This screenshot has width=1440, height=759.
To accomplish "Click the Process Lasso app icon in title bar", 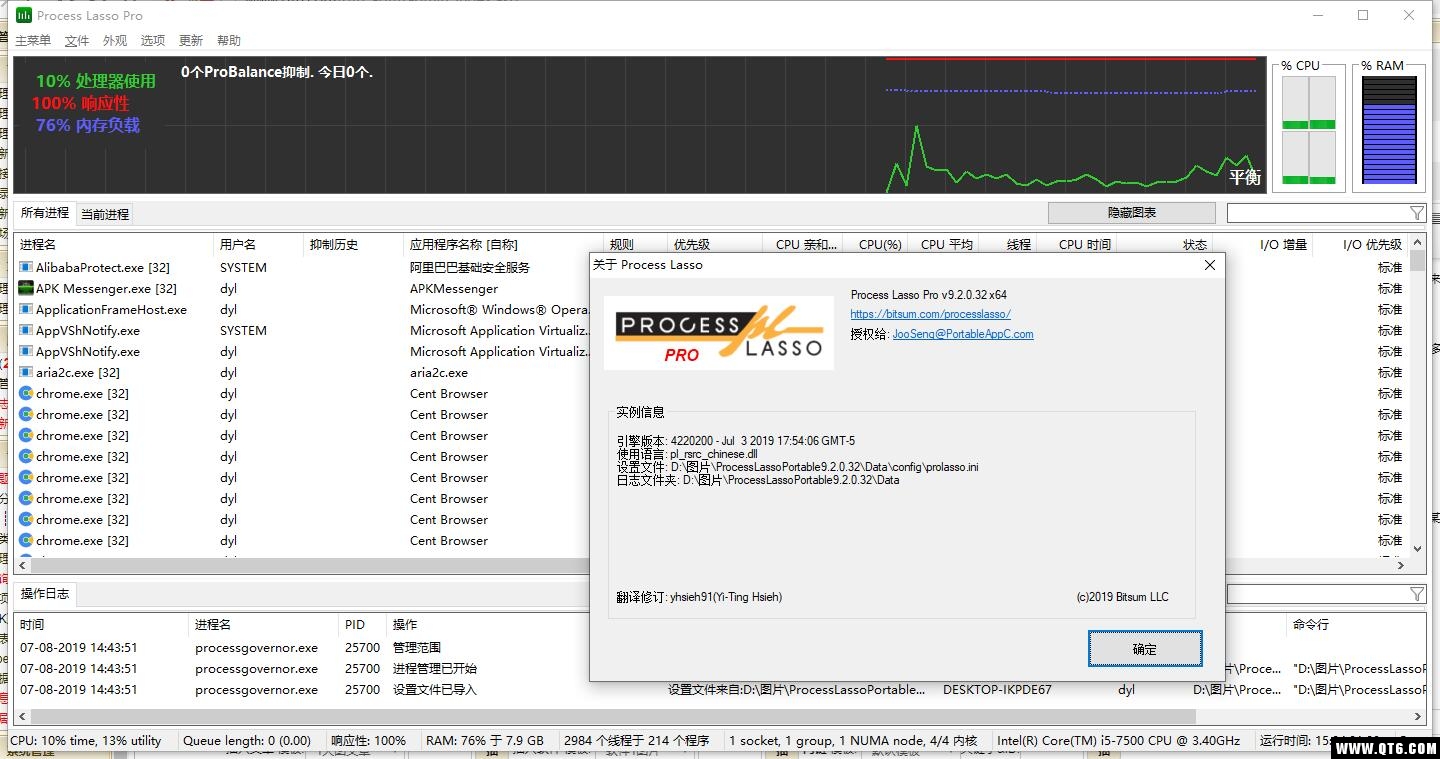I will pyautogui.click(x=23, y=15).
